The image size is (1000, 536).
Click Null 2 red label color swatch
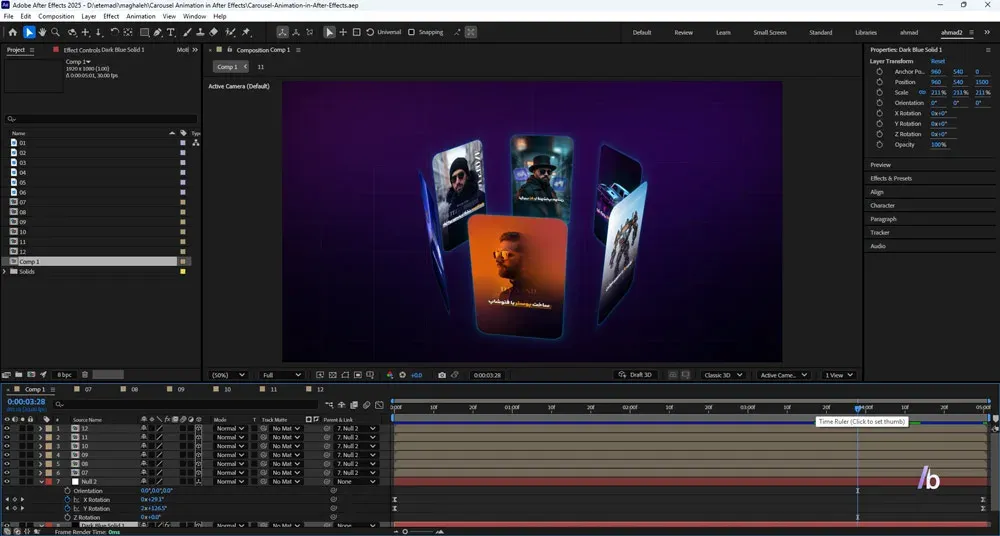[x=48, y=482]
